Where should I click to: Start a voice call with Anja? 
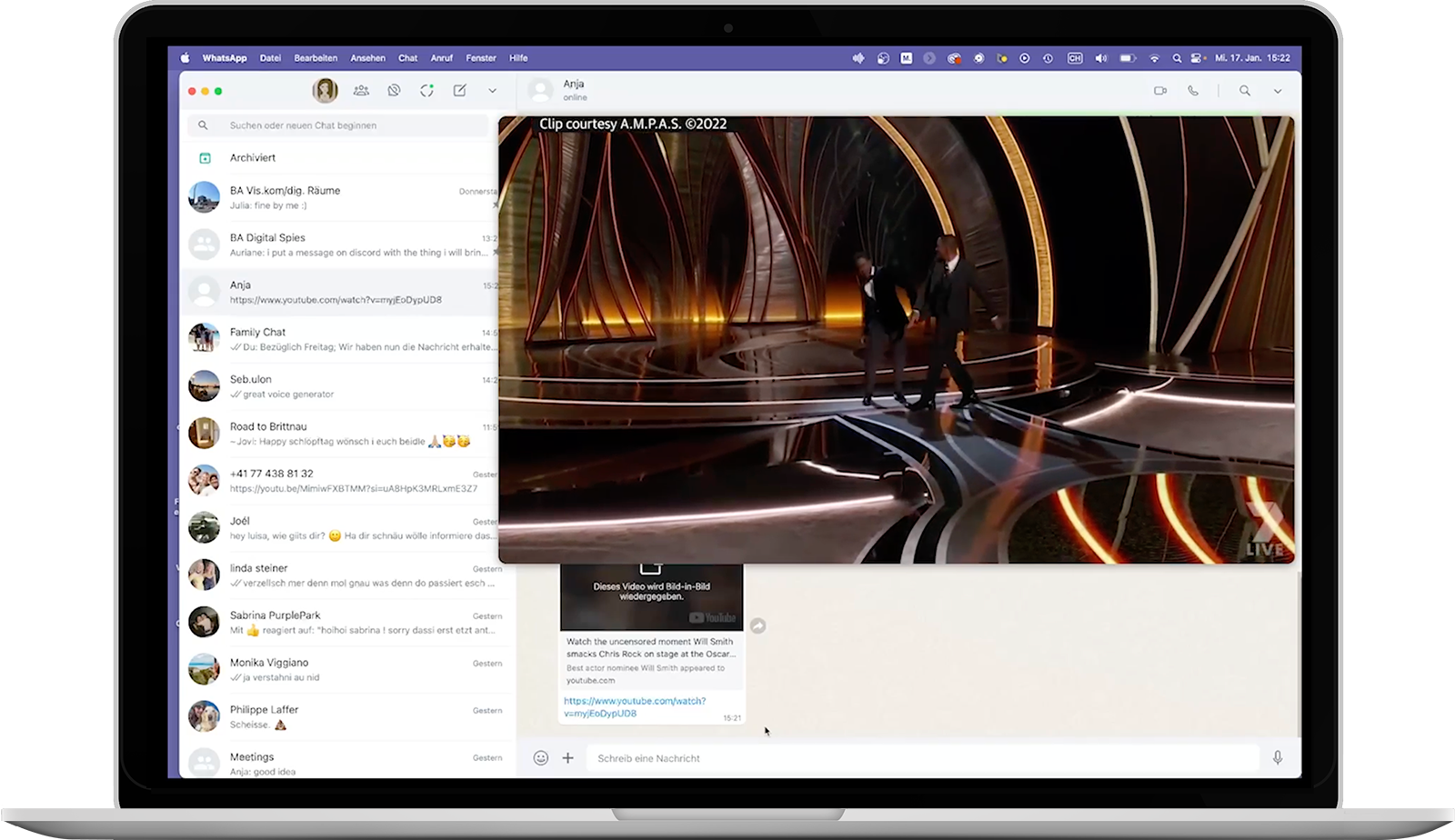click(x=1193, y=91)
